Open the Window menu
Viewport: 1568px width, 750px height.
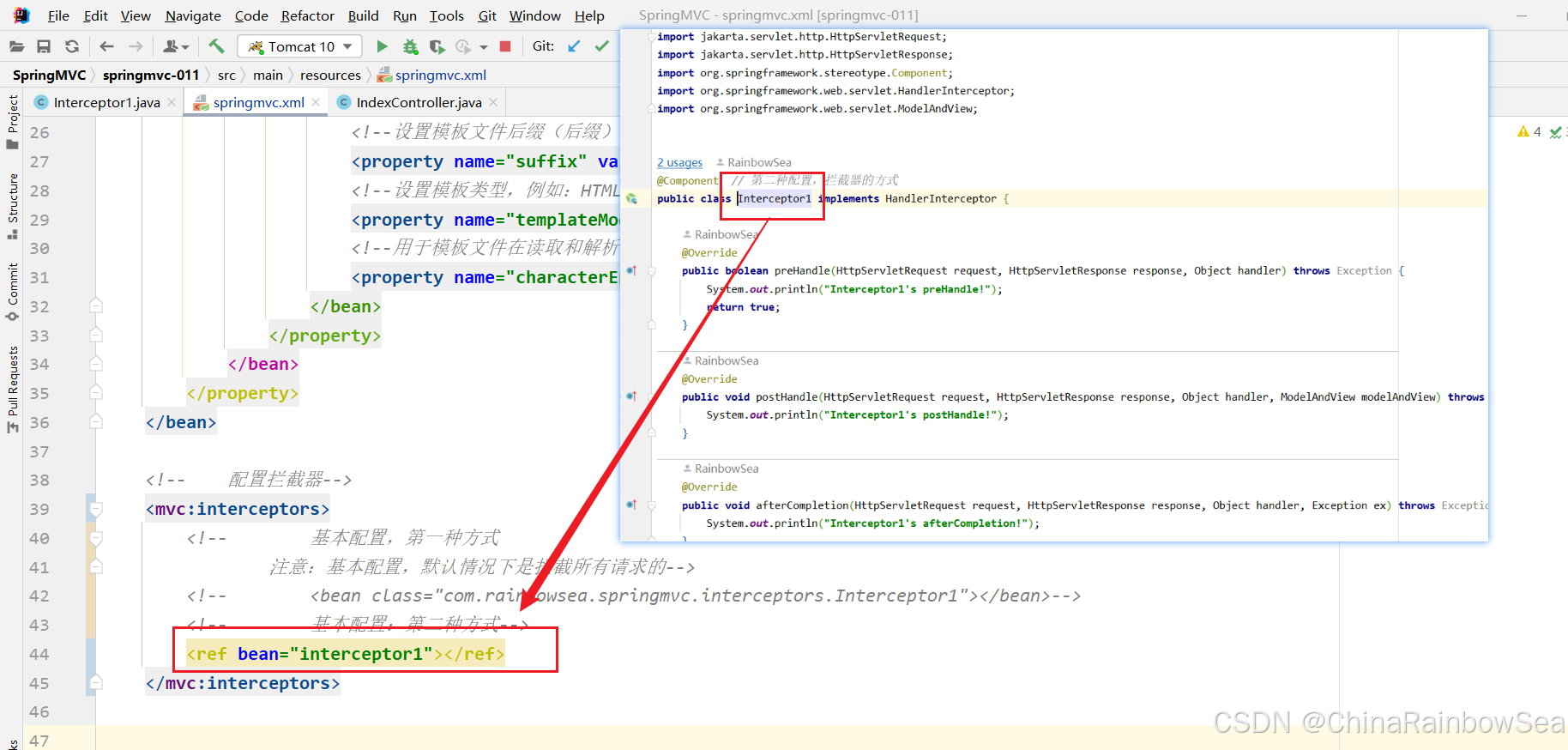click(x=534, y=15)
